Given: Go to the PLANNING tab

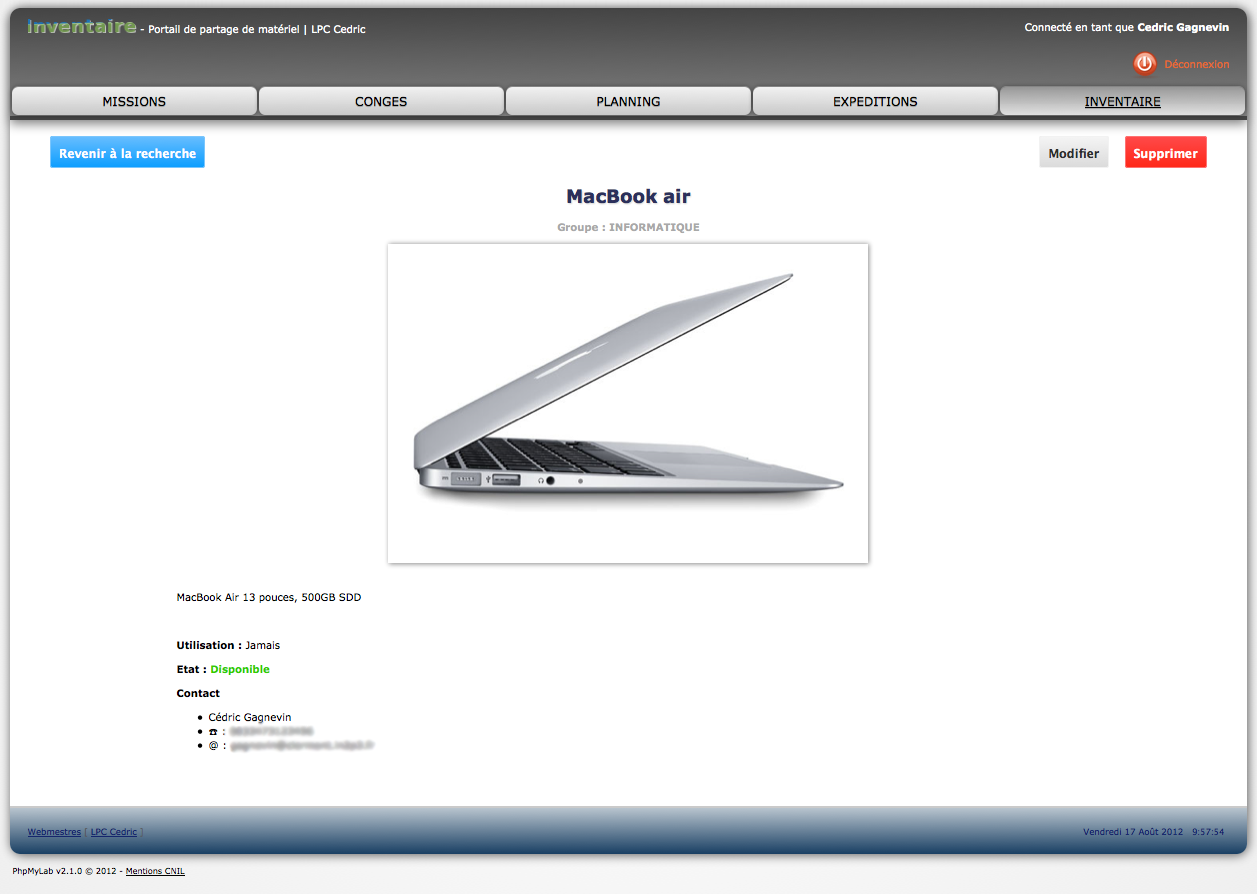Looking at the screenshot, I should (x=628, y=101).
